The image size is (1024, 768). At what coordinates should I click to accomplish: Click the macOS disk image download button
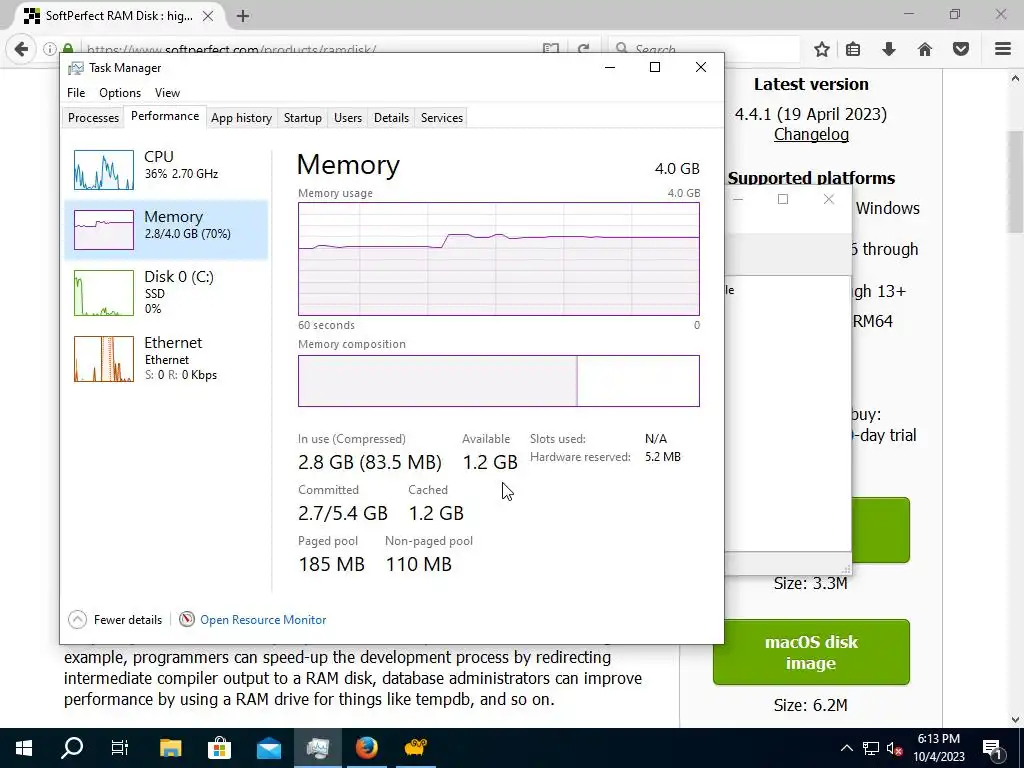(x=811, y=652)
